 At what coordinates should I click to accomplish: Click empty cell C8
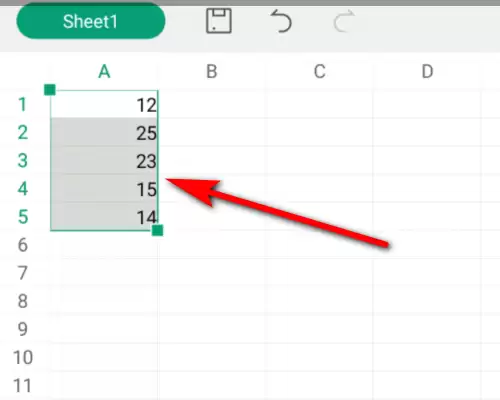pos(319,301)
